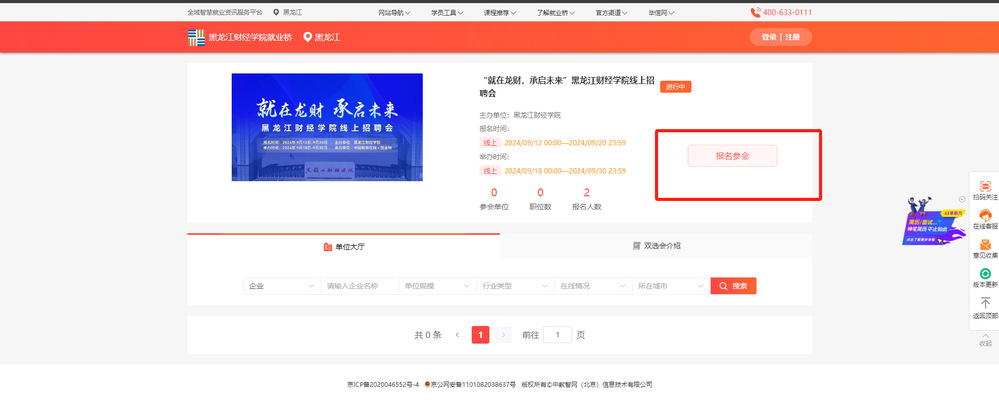Open the 行业类型 dropdown
Screen dimensions: 999x416
(x=515, y=286)
